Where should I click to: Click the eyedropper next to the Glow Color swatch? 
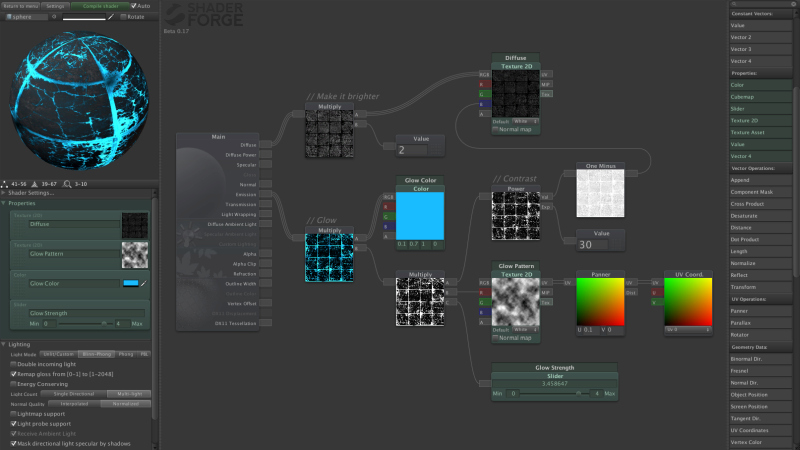point(144,284)
